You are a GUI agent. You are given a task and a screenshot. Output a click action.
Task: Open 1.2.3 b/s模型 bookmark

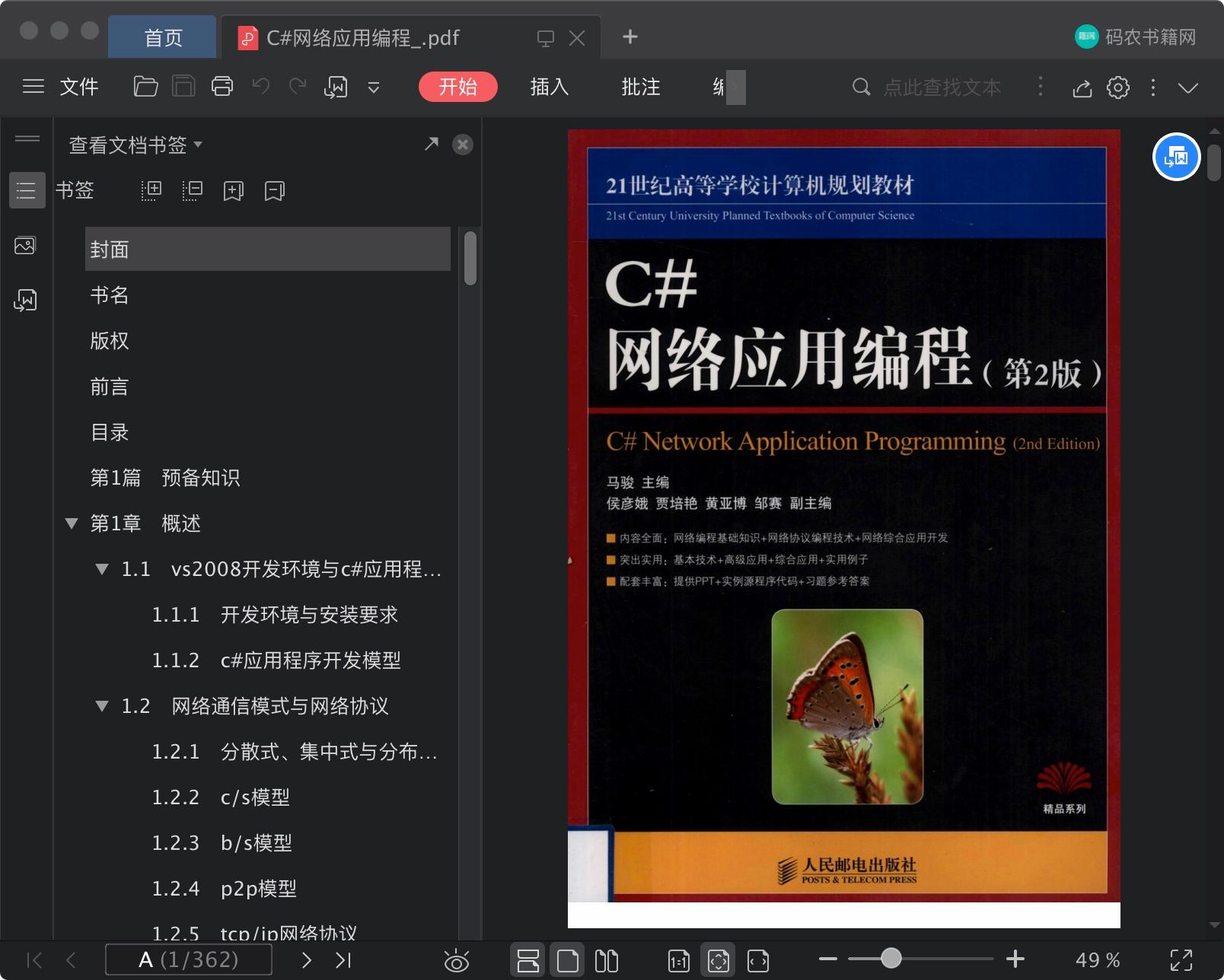(222, 843)
